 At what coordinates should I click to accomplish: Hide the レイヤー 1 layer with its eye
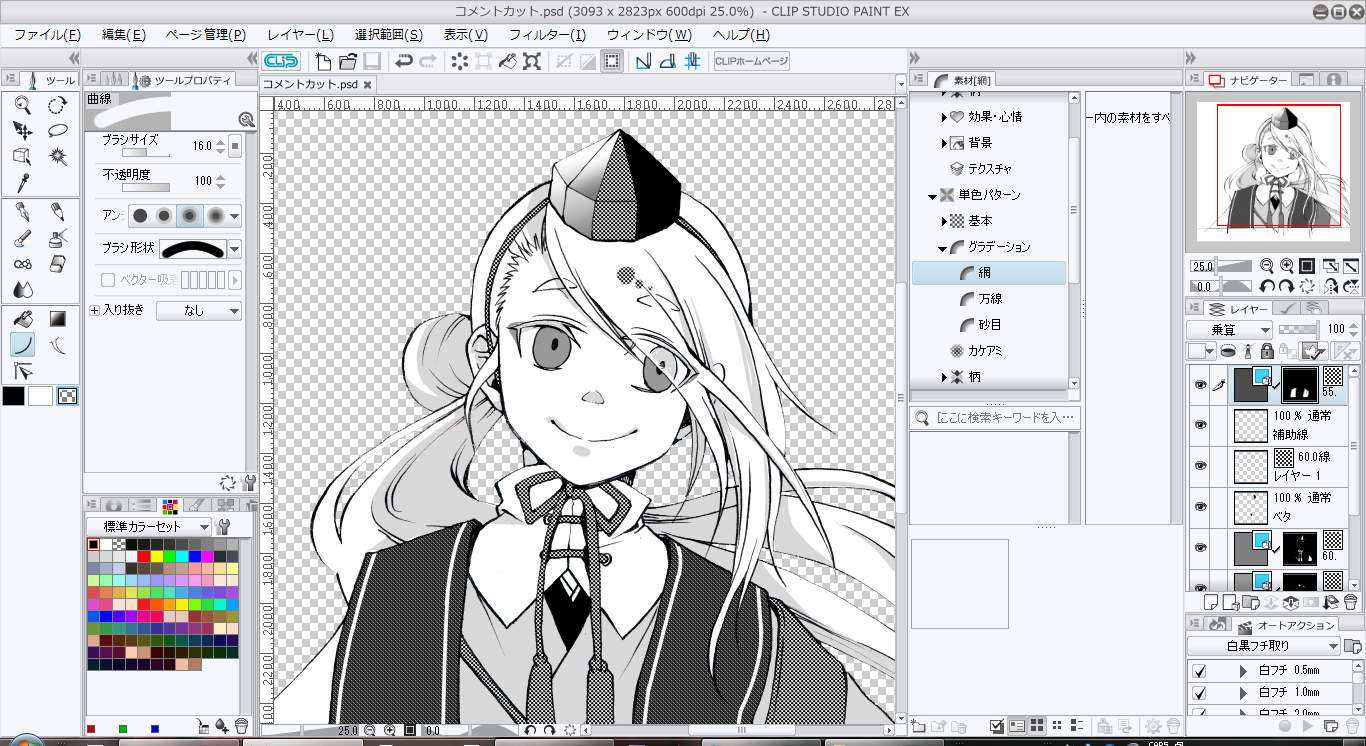pyautogui.click(x=1200, y=465)
